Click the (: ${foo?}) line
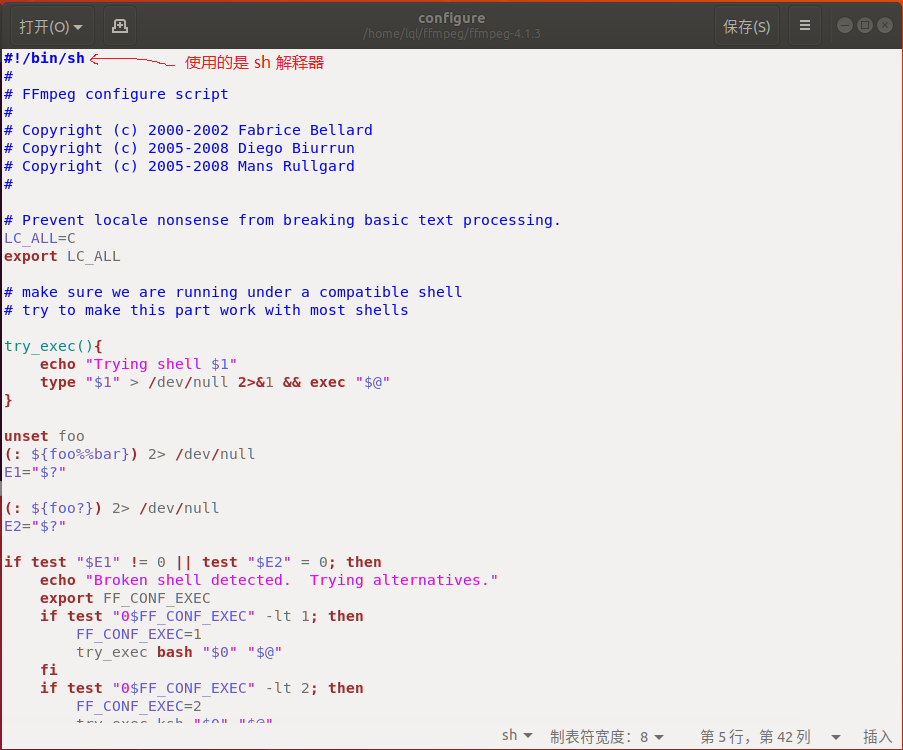 click(112, 509)
